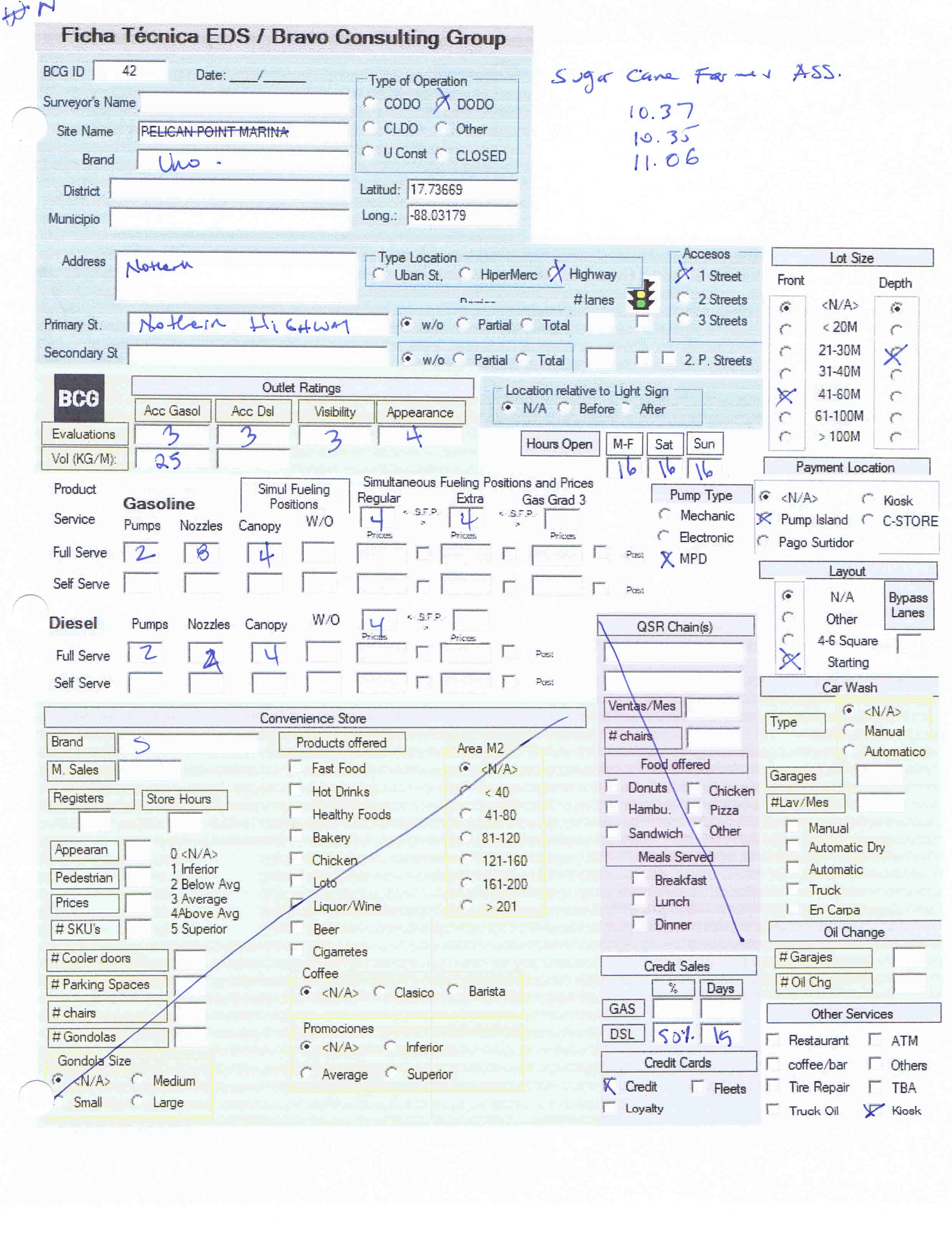Click the Appearance rating field
952x1240 pixels.
click(x=421, y=436)
